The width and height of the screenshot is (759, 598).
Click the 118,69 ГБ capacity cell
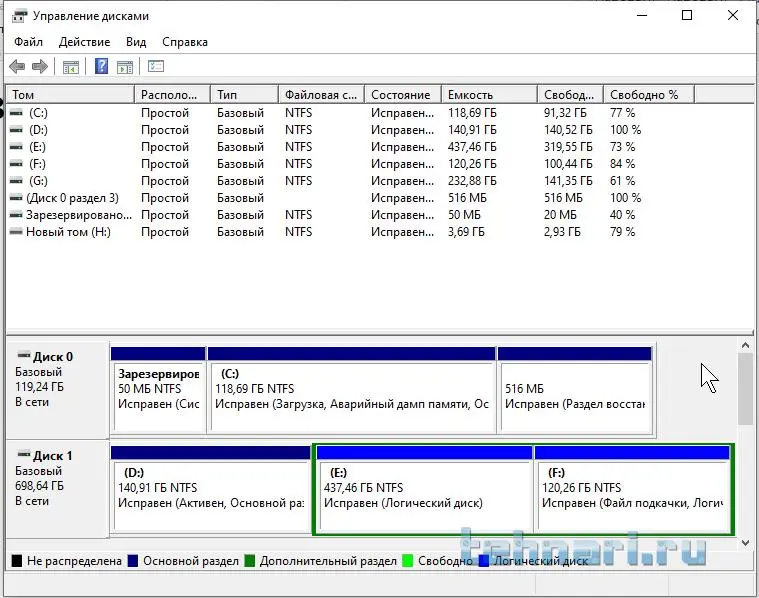tap(472, 113)
